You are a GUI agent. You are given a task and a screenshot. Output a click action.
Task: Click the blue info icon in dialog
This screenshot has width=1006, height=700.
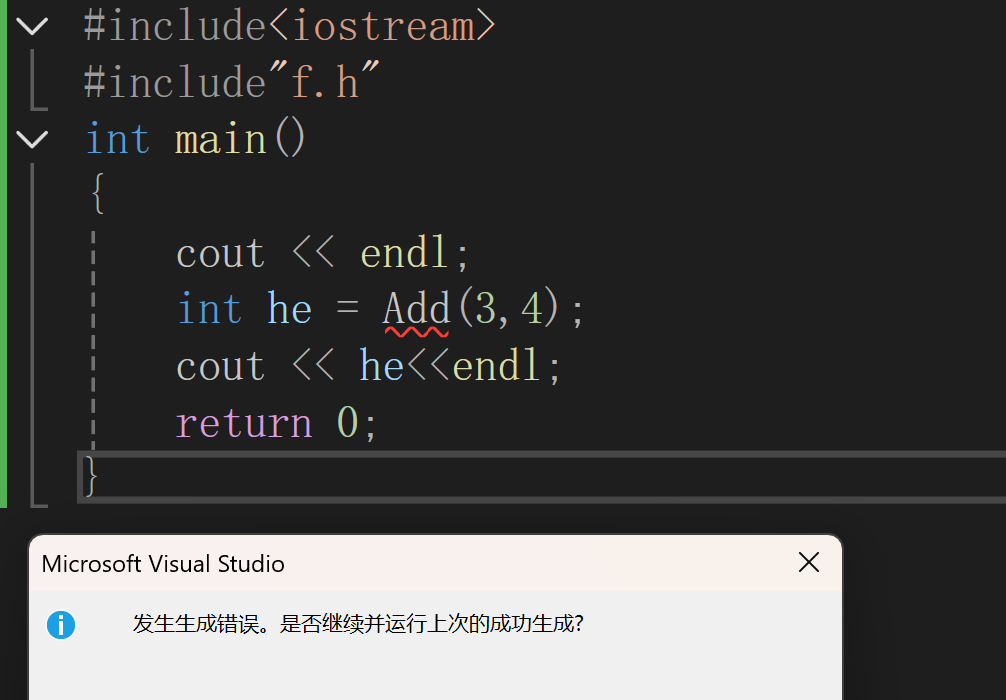pyautogui.click(x=61, y=624)
